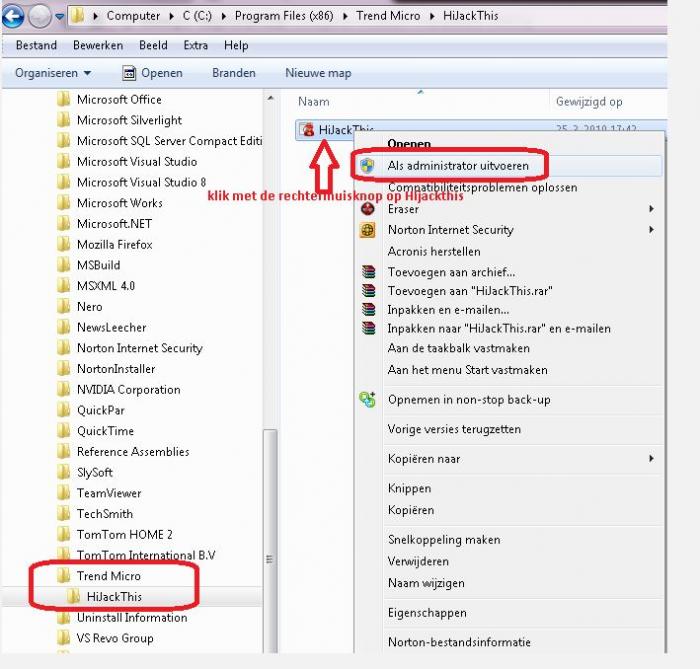
Task: Select the C (C:) breadcrumb segment
Action: (197, 16)
